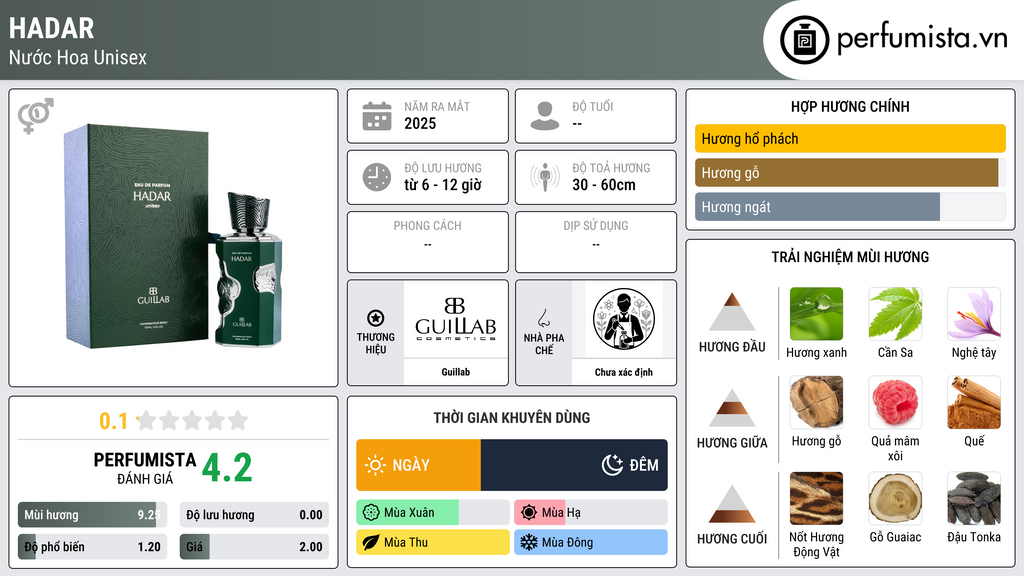The image size is (1024, 576).
Task: Click the Guillab Cosmetics brand logo
Action: tap(455, 319)
